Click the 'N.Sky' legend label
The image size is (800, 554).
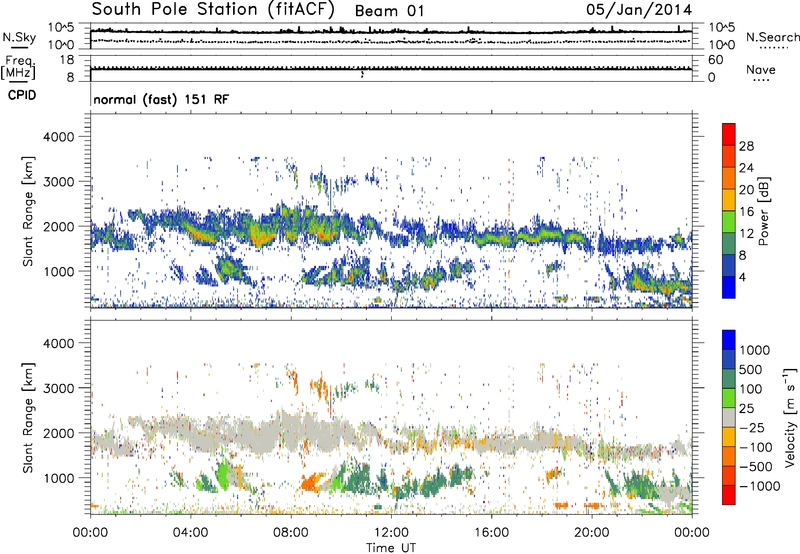coord(19,37)
